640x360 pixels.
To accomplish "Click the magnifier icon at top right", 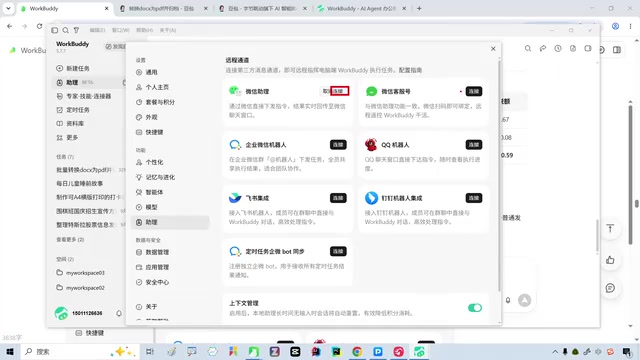I will click(528, 49).
